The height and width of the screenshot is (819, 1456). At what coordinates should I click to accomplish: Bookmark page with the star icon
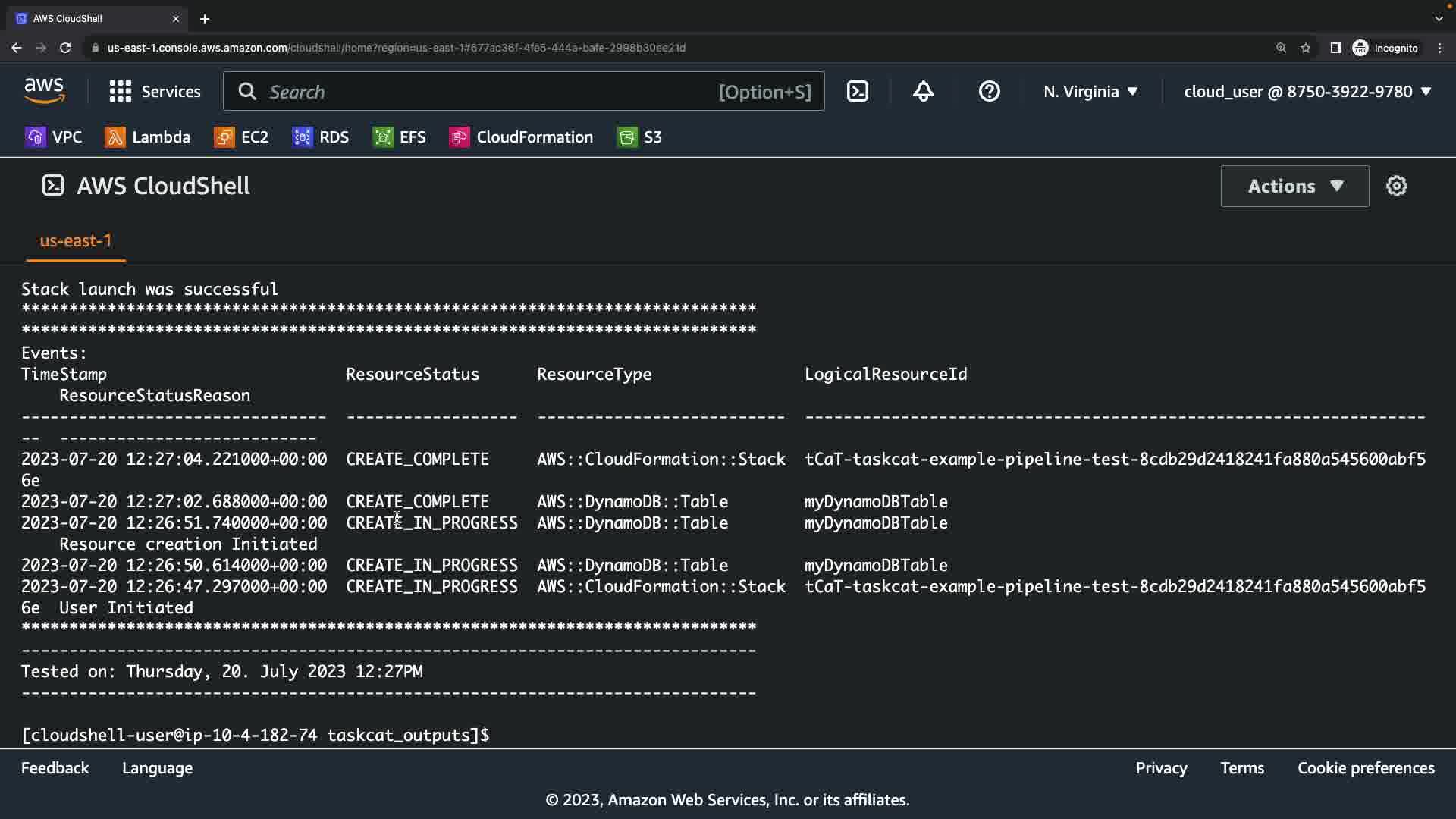[x=1305, y=48]
